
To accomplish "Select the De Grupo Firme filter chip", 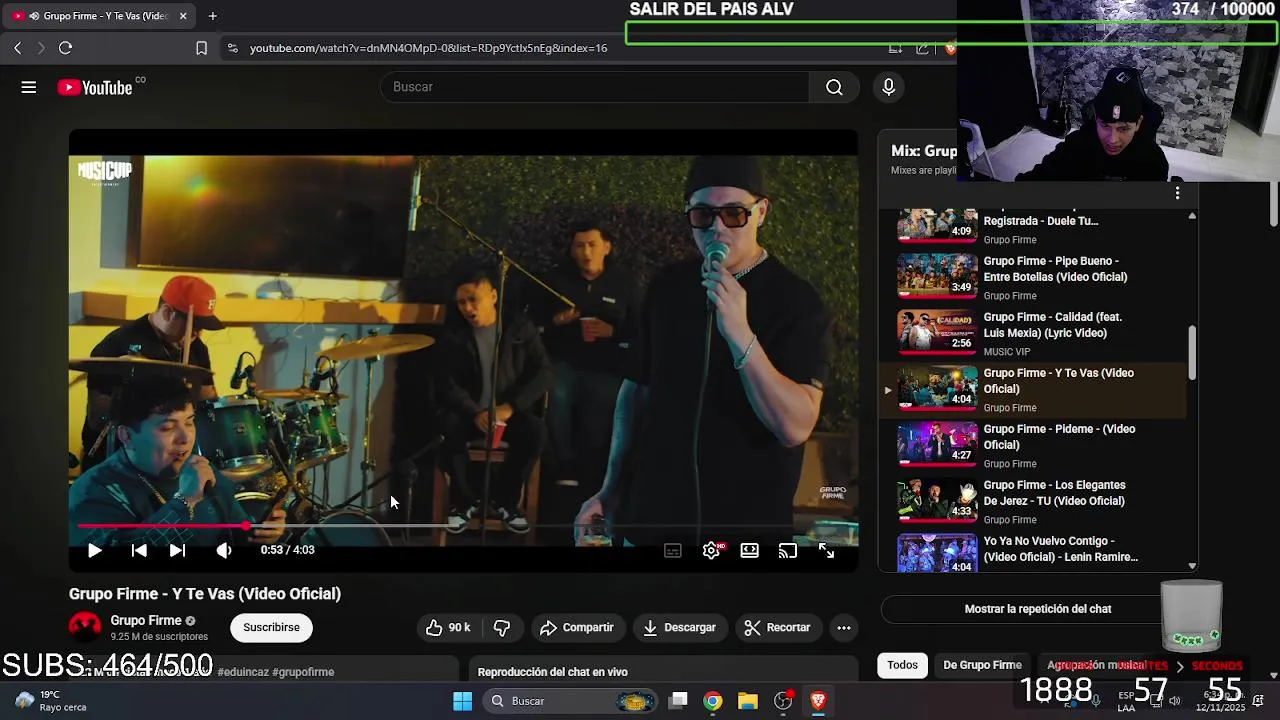I will click(x=982, y=665).
